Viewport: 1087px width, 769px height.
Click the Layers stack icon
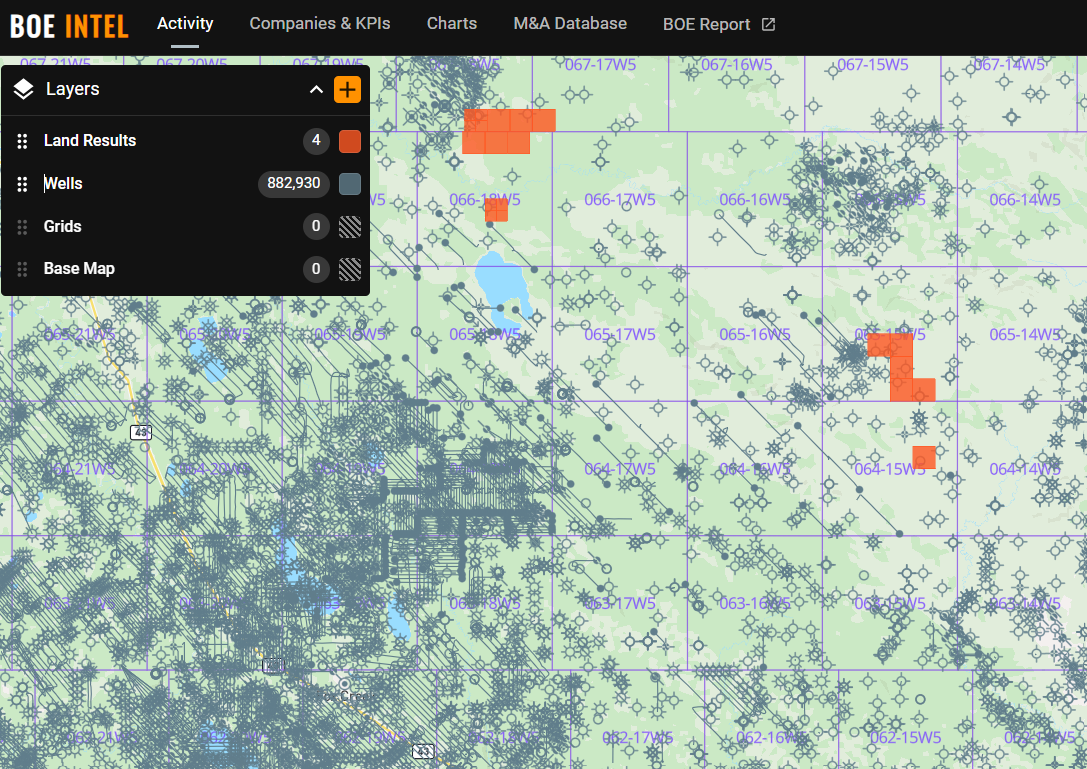24,89
